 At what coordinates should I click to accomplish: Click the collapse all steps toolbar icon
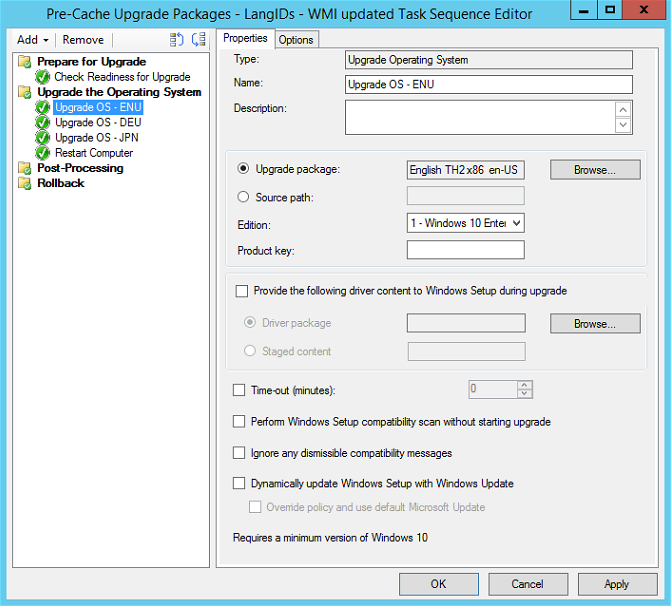[199, 39]
